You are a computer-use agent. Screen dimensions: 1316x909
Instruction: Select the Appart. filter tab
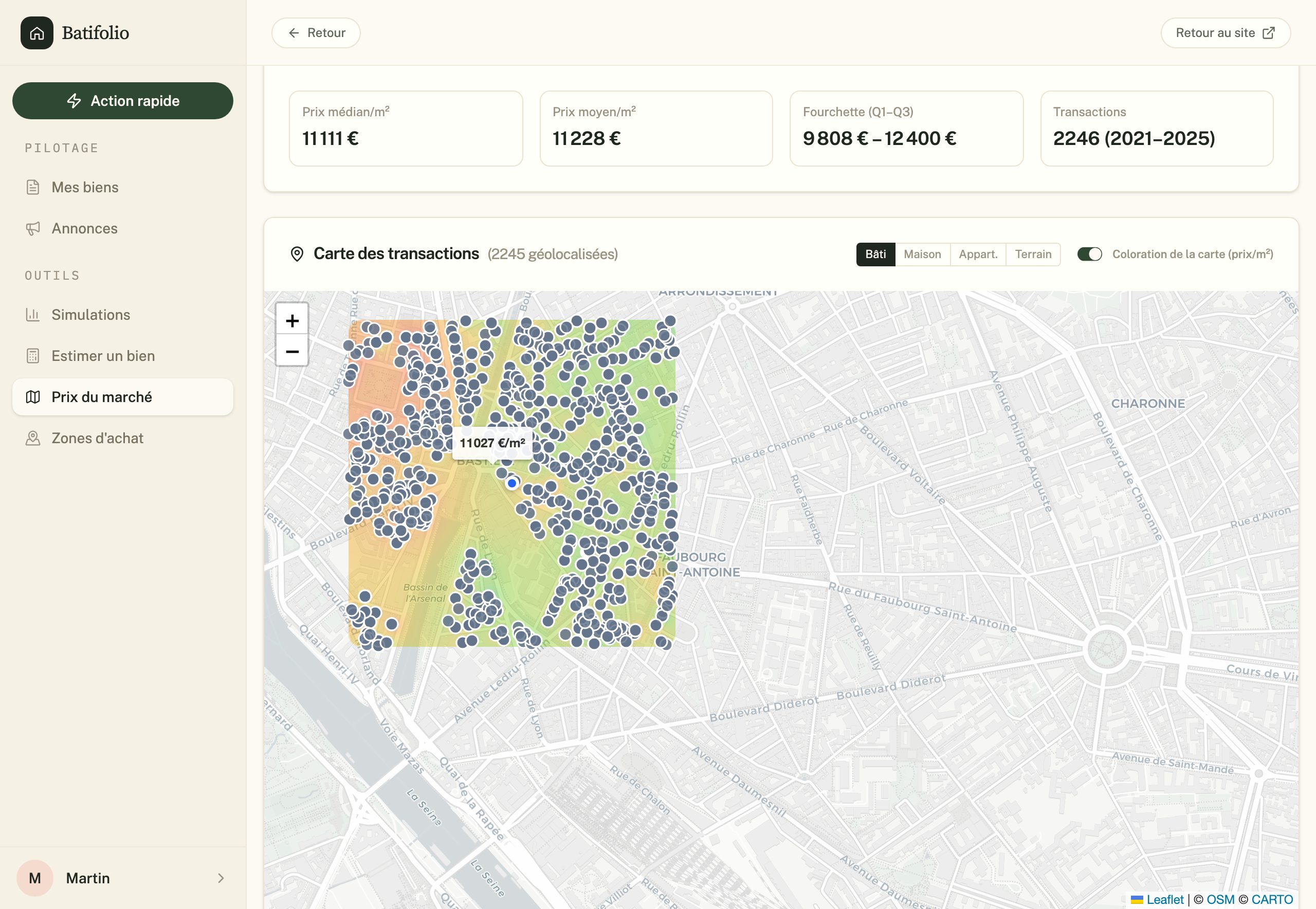978,254
